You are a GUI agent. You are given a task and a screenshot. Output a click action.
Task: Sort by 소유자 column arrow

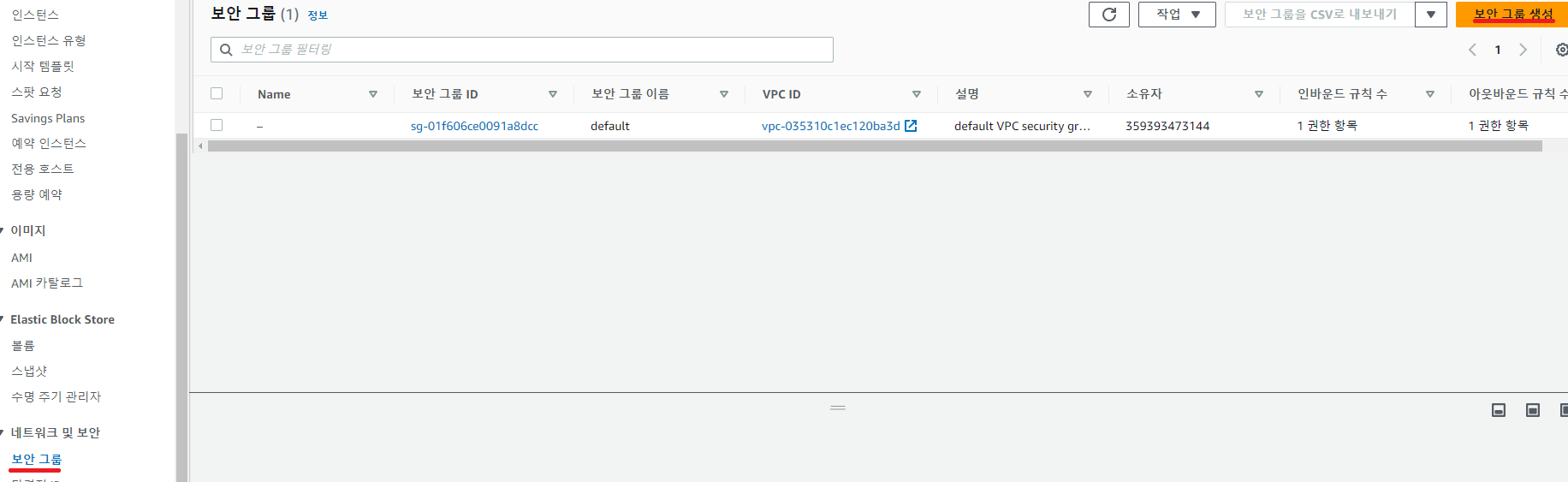coord(1259,94)
